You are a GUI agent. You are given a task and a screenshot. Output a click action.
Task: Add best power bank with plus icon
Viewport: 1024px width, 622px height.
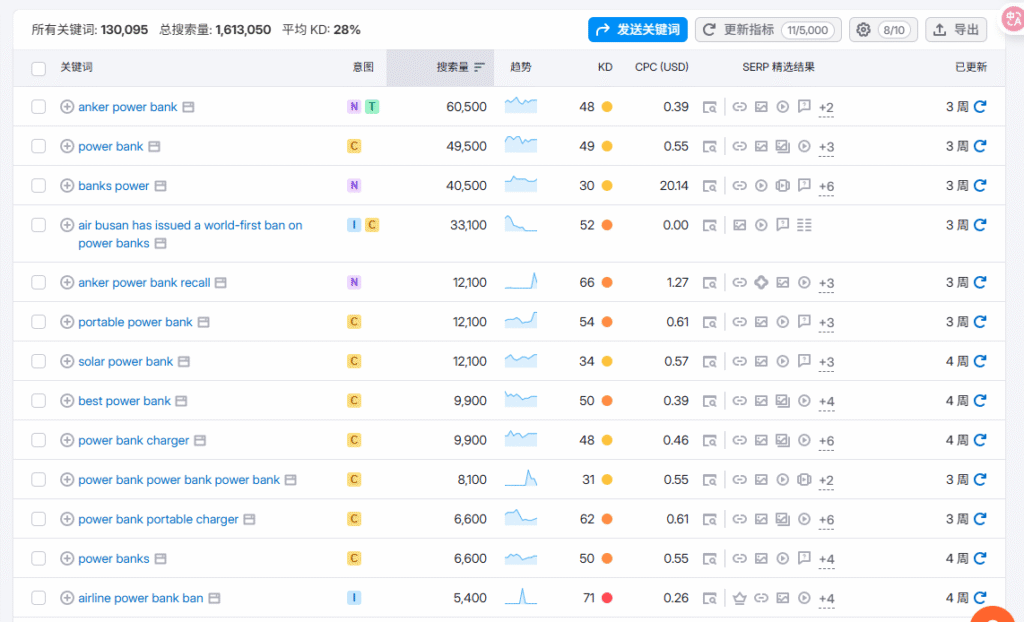point(67,401)
